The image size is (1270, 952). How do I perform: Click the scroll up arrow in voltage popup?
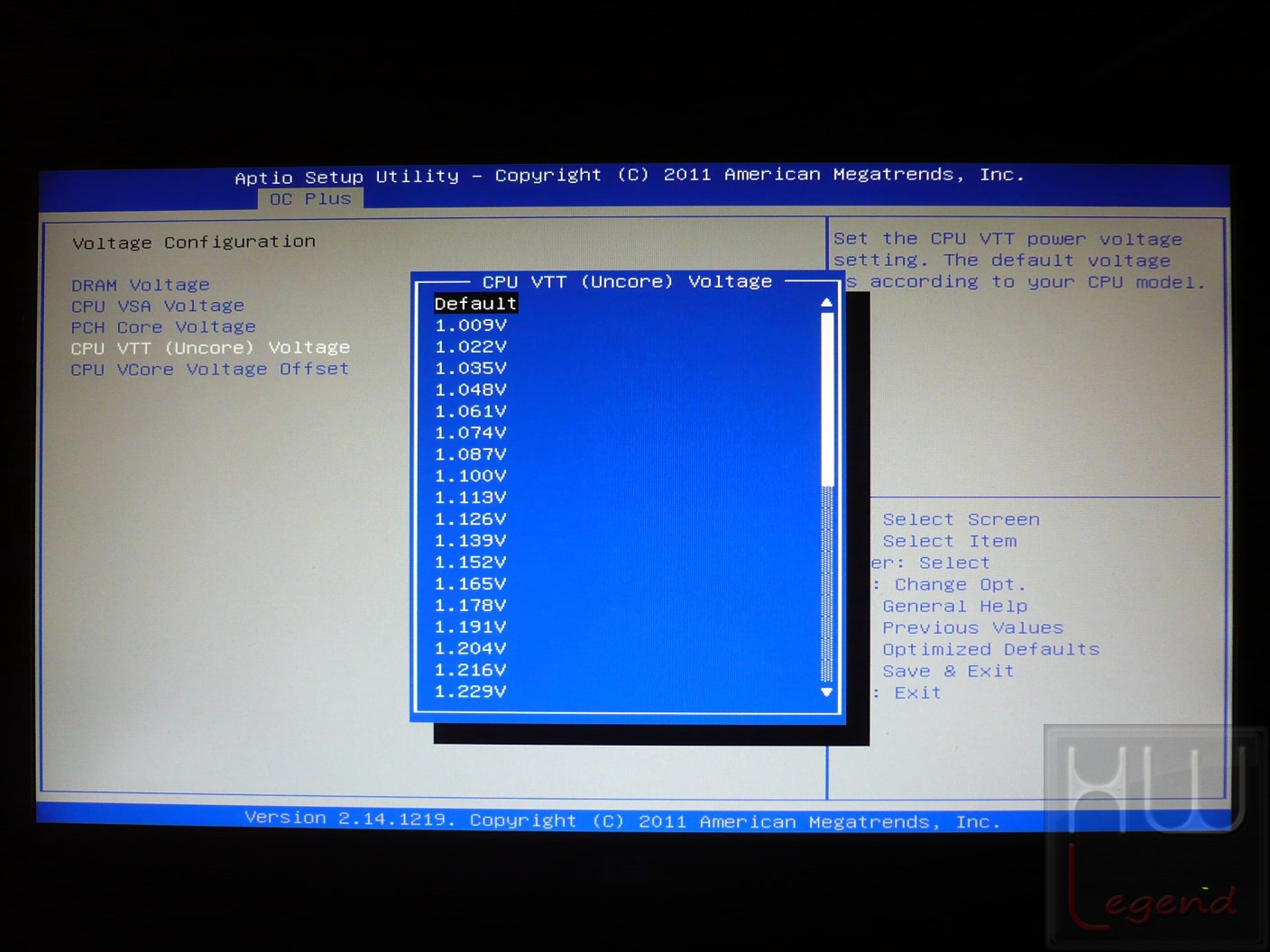[x=826, y=303]
